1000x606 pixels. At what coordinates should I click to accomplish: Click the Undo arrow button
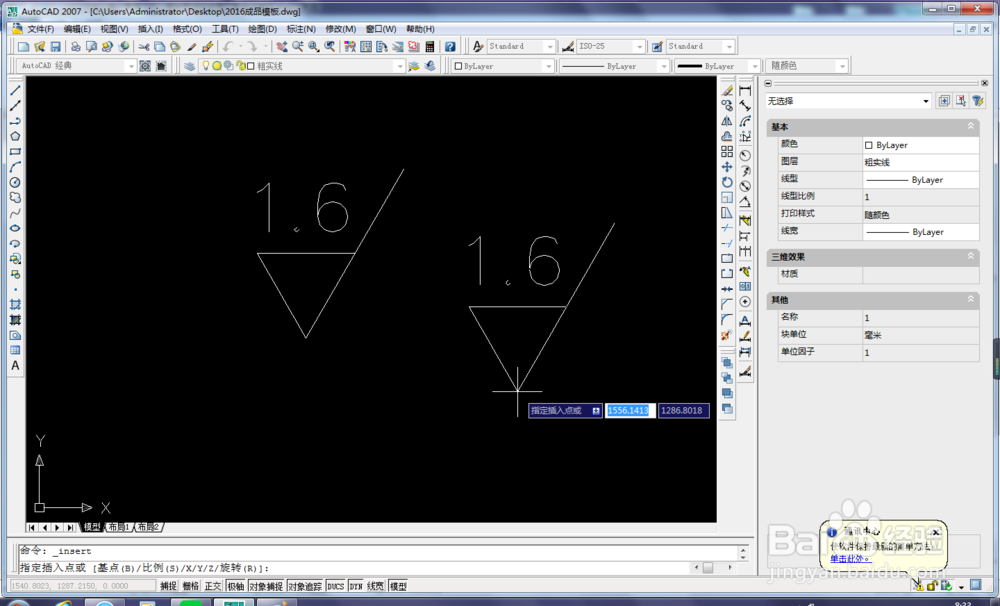pos(228,47)
